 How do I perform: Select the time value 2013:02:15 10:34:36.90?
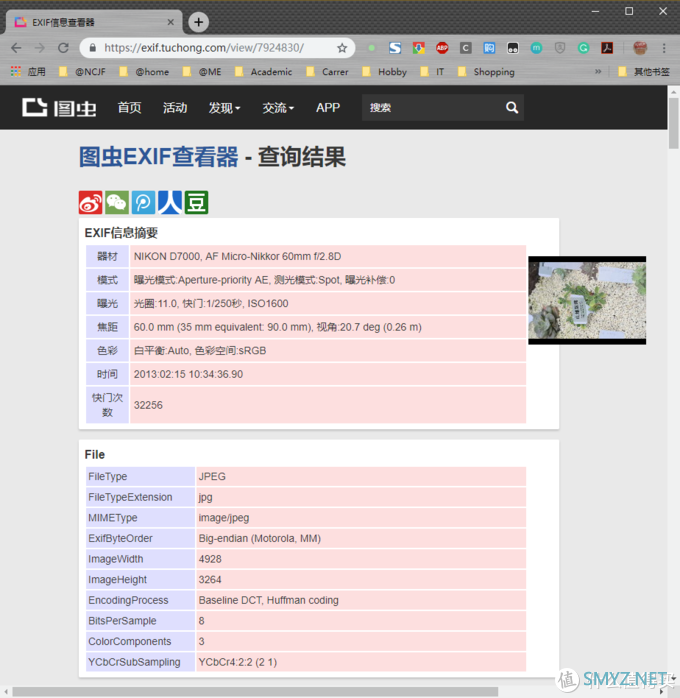tap(188, 374)
